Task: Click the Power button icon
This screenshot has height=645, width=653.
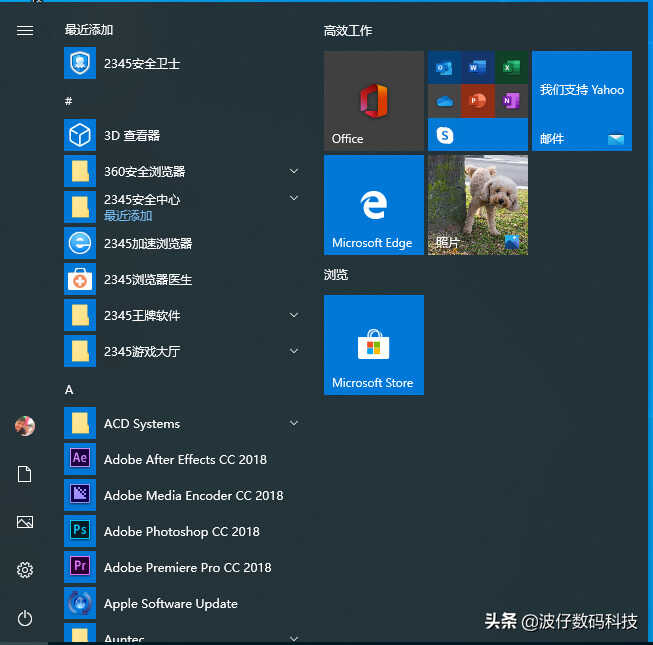Action: pos(25,618)
